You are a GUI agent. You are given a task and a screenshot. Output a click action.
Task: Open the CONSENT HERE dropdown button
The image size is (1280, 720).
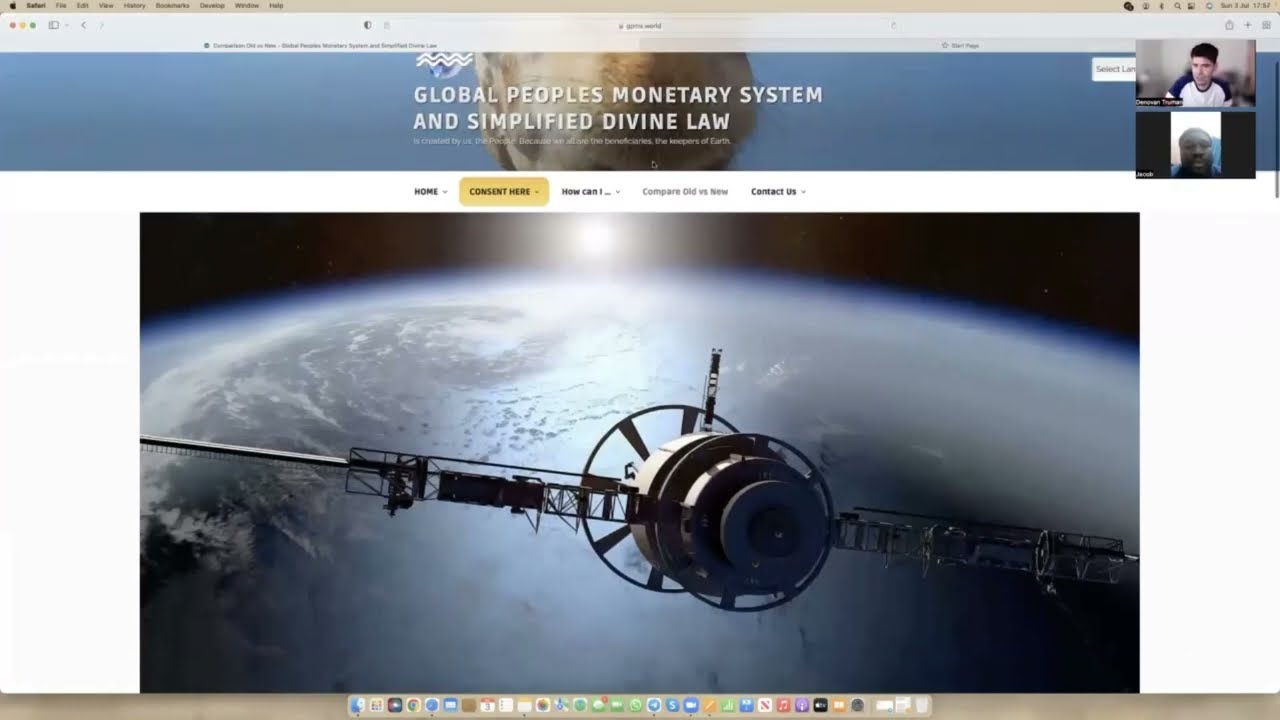(504, 191)
